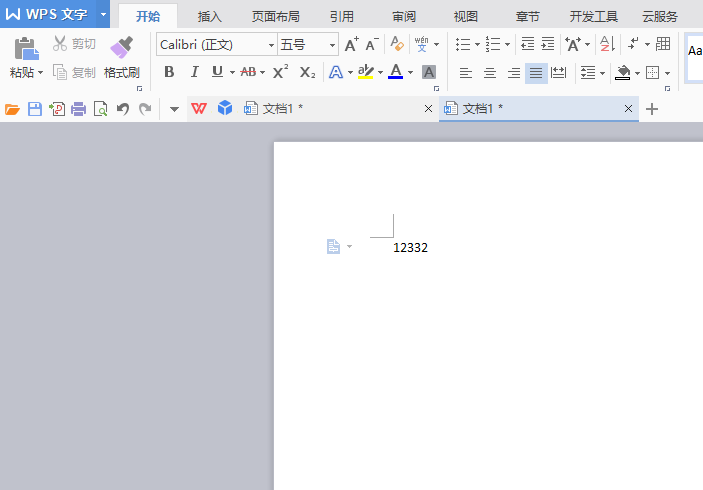Screen dimensions: 703x490
Task: Click the WPS 文字 application button
Action: (48, 14)
